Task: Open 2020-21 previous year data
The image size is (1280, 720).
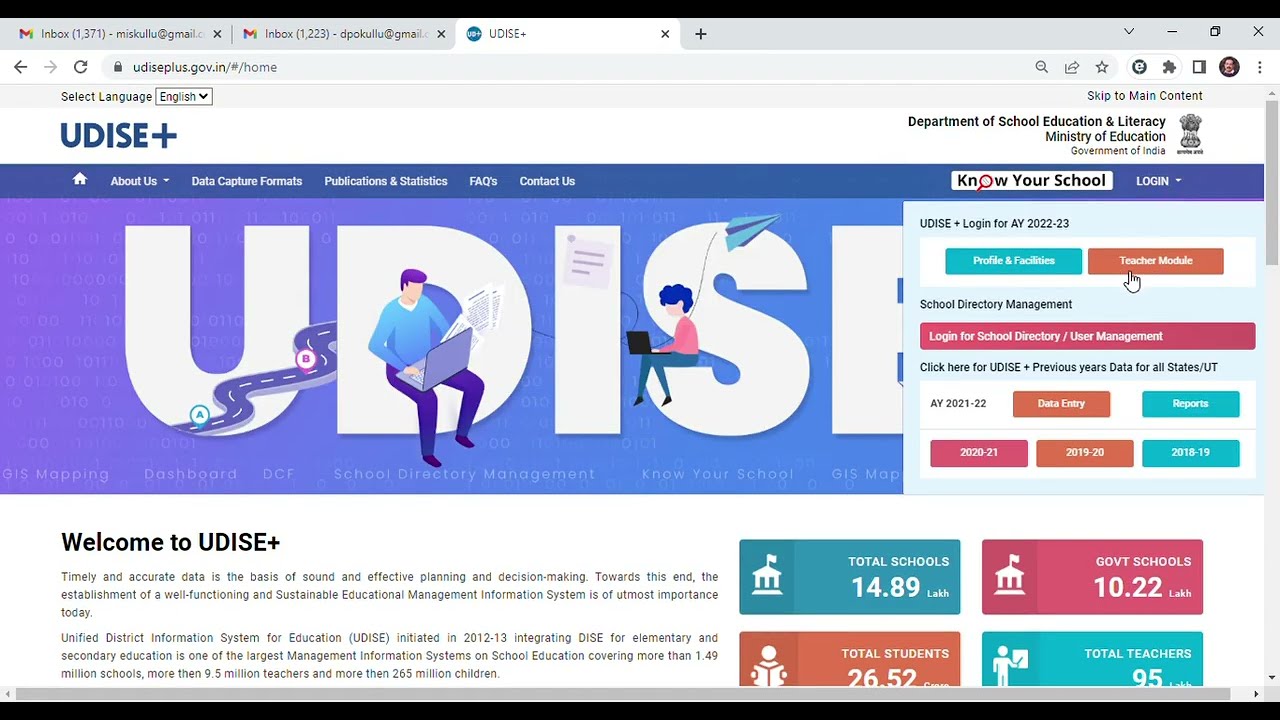Action: [979, 453]
